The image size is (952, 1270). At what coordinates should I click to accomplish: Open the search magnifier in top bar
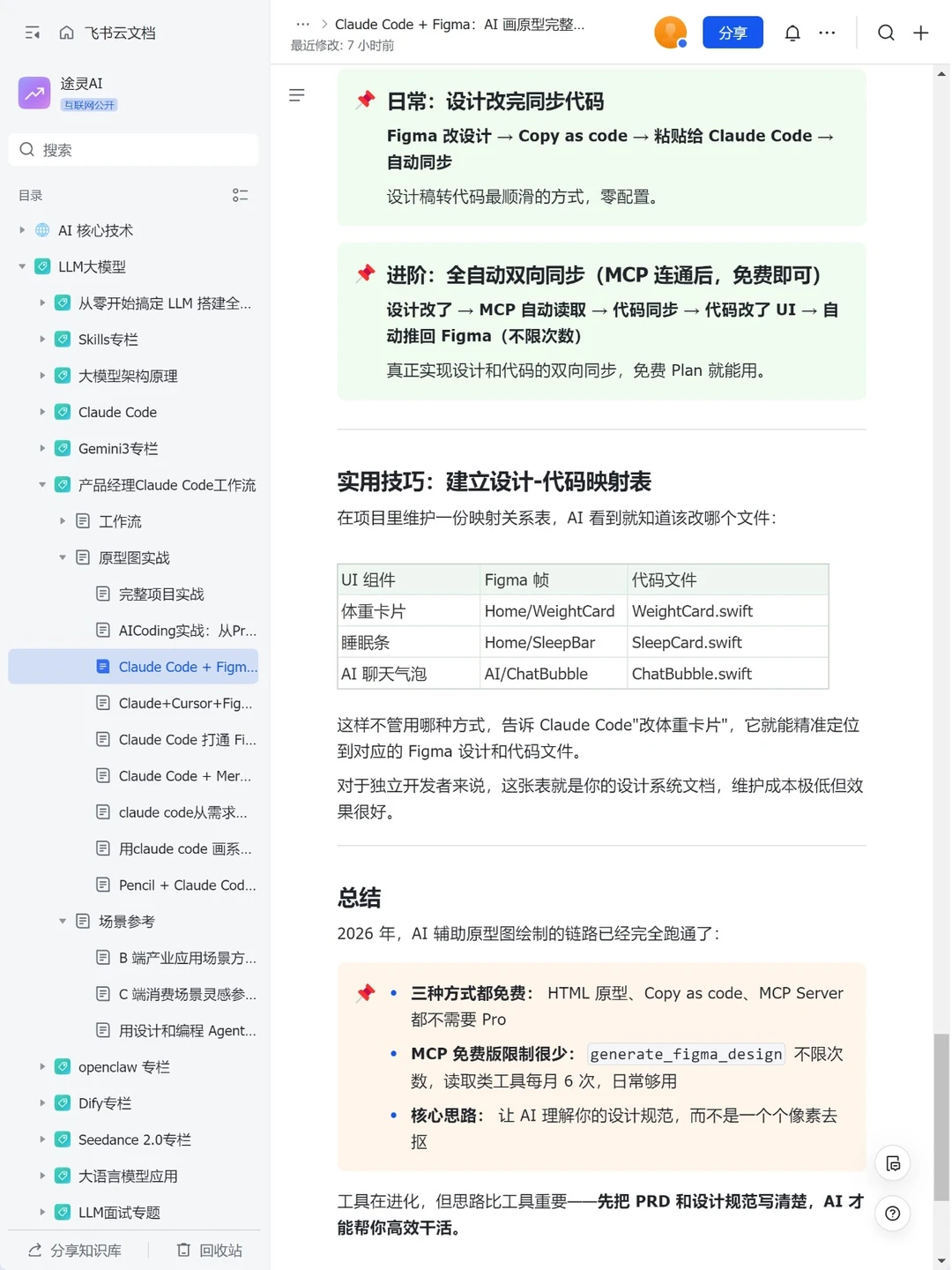click(x=886, y=33)
